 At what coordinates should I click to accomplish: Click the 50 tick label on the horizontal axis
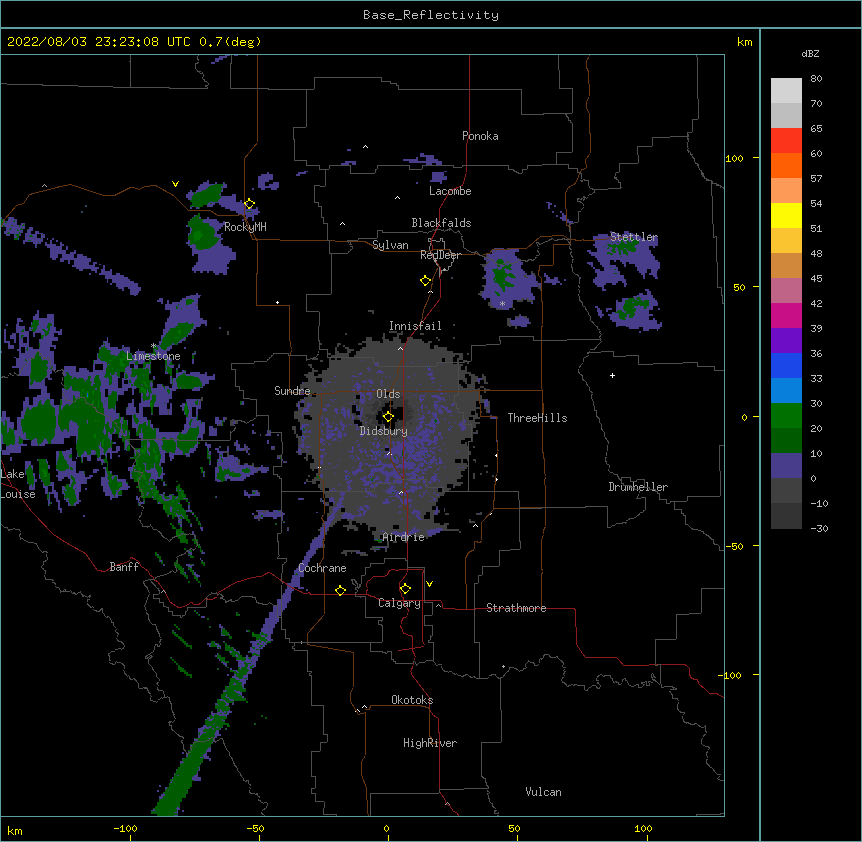coord(514,828)
